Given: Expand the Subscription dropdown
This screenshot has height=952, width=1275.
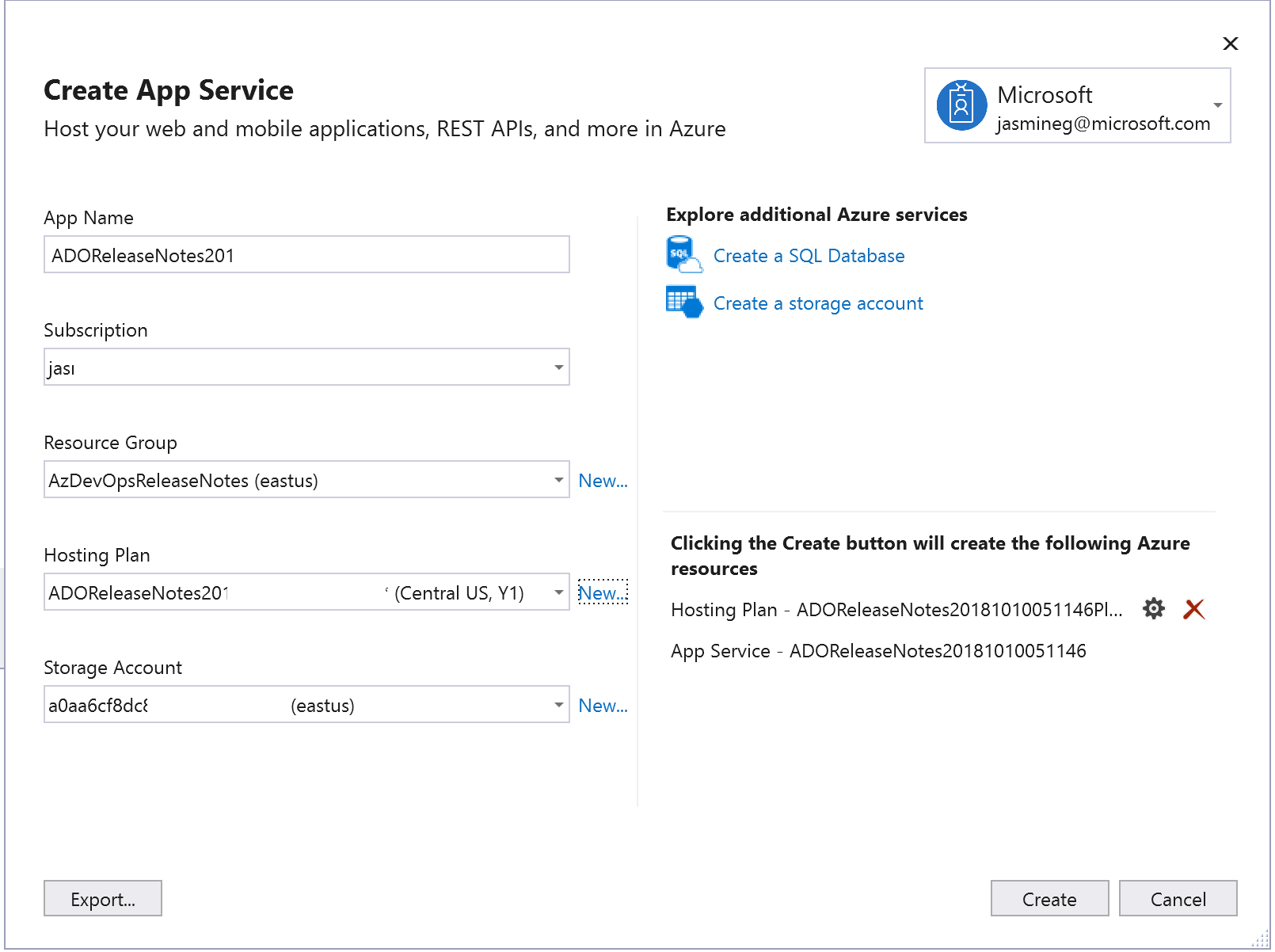Looking at the screenshot, I should point(559,367).
